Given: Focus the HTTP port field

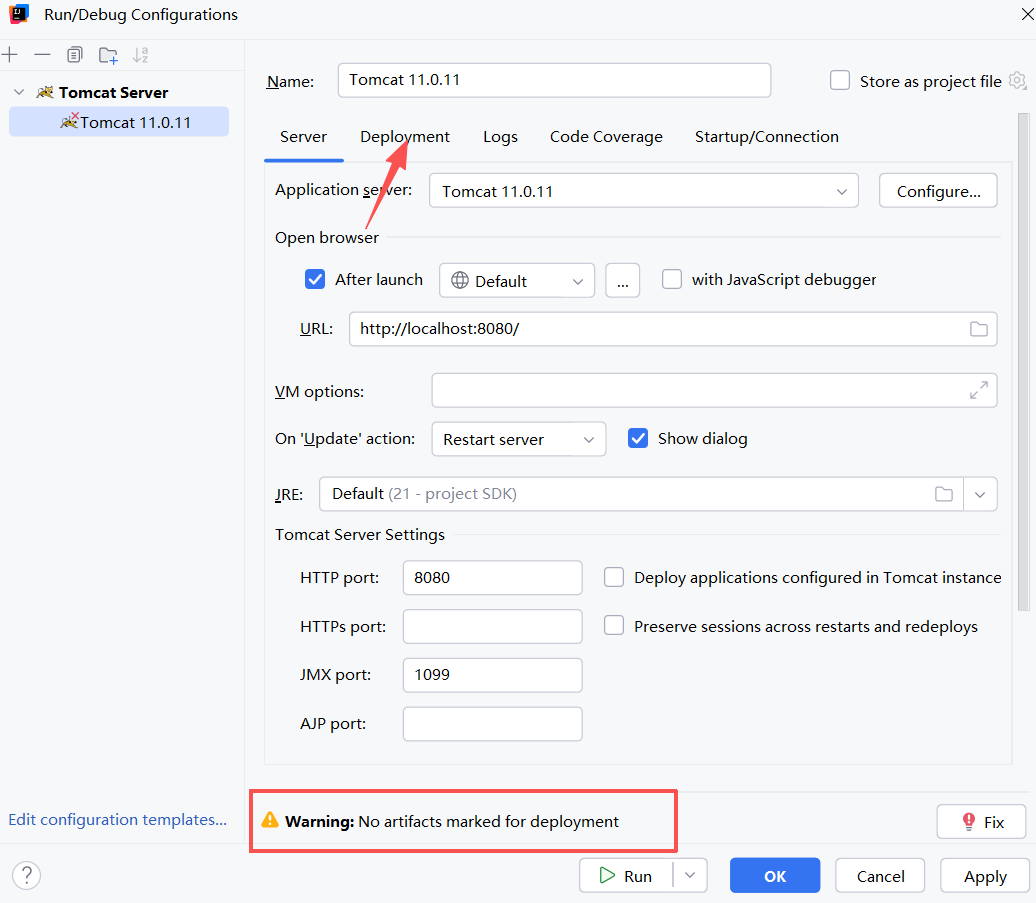Looking at the screenshot, I should pyautogui.click(x=492, y=577).
